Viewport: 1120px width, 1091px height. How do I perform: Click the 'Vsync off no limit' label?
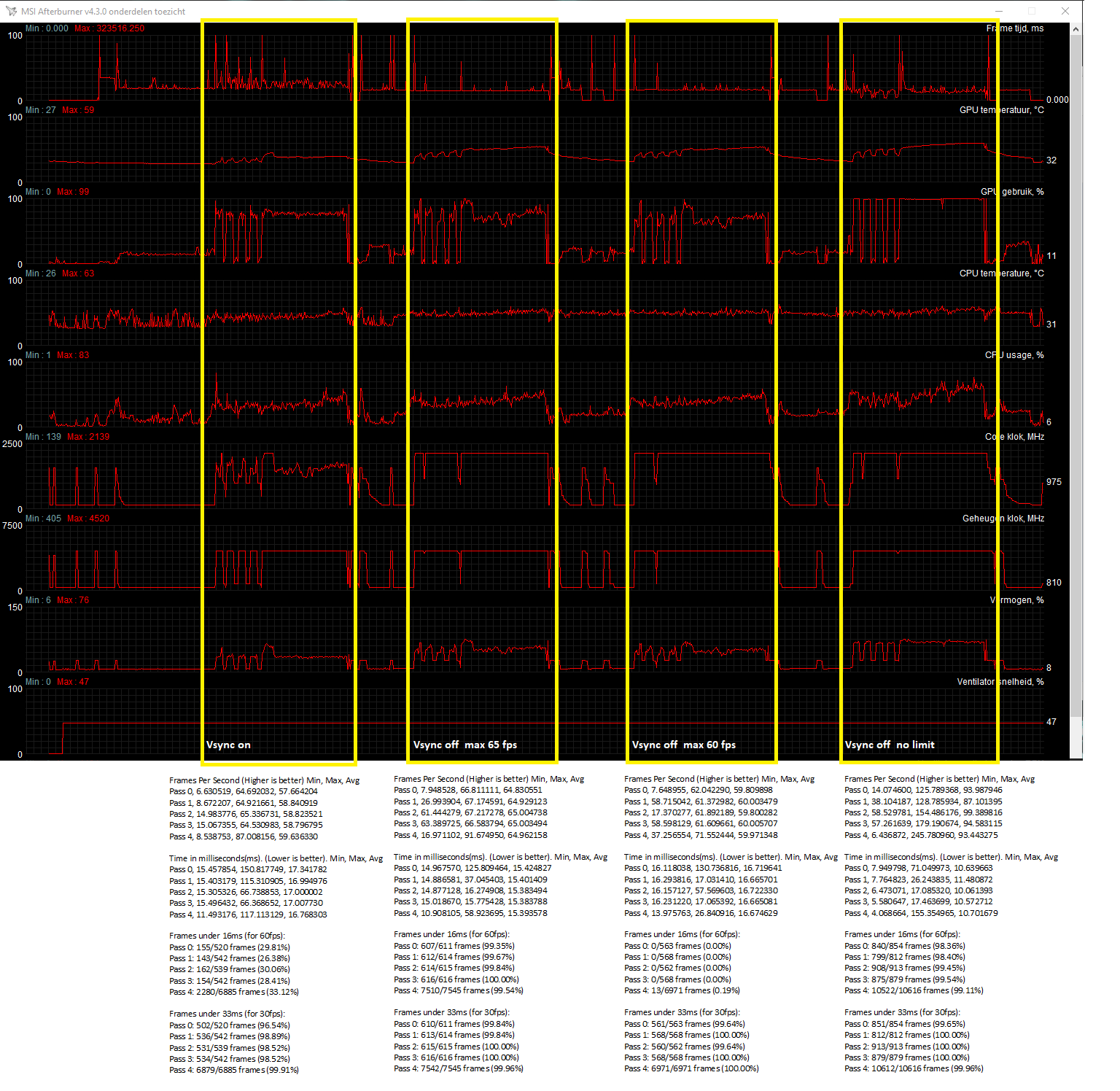tap(889, 745)
